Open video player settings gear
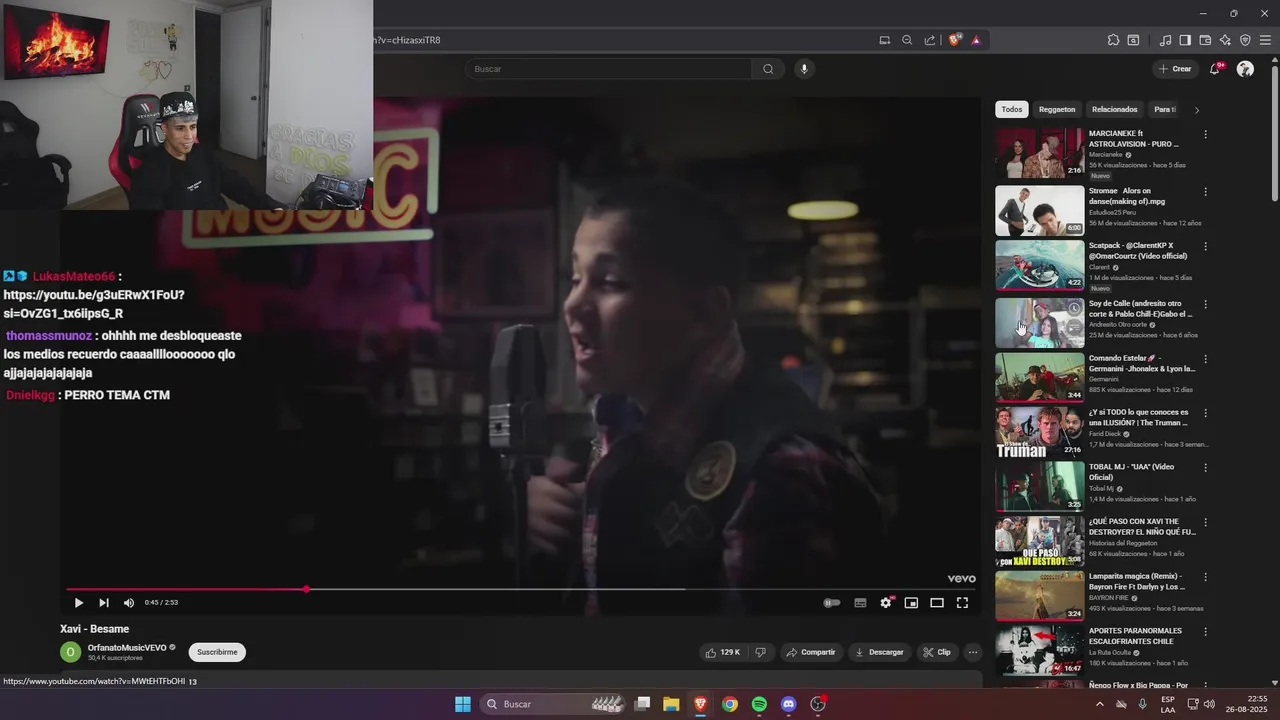Image resolution: width=1280 pixels, height=720 pixels. tap(886, 603)
